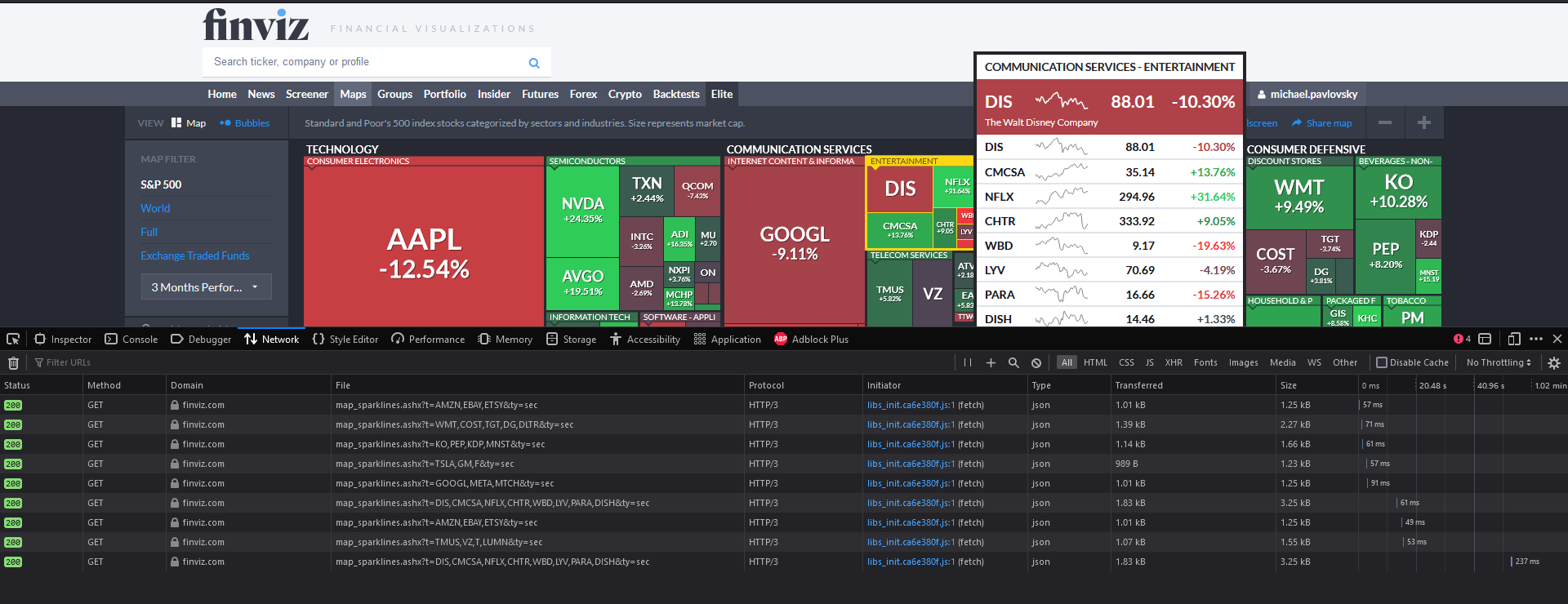The width and height of the screenshot is (1568, 604).
Task: Filter network requests by XHR
Action: [1174, 362]
